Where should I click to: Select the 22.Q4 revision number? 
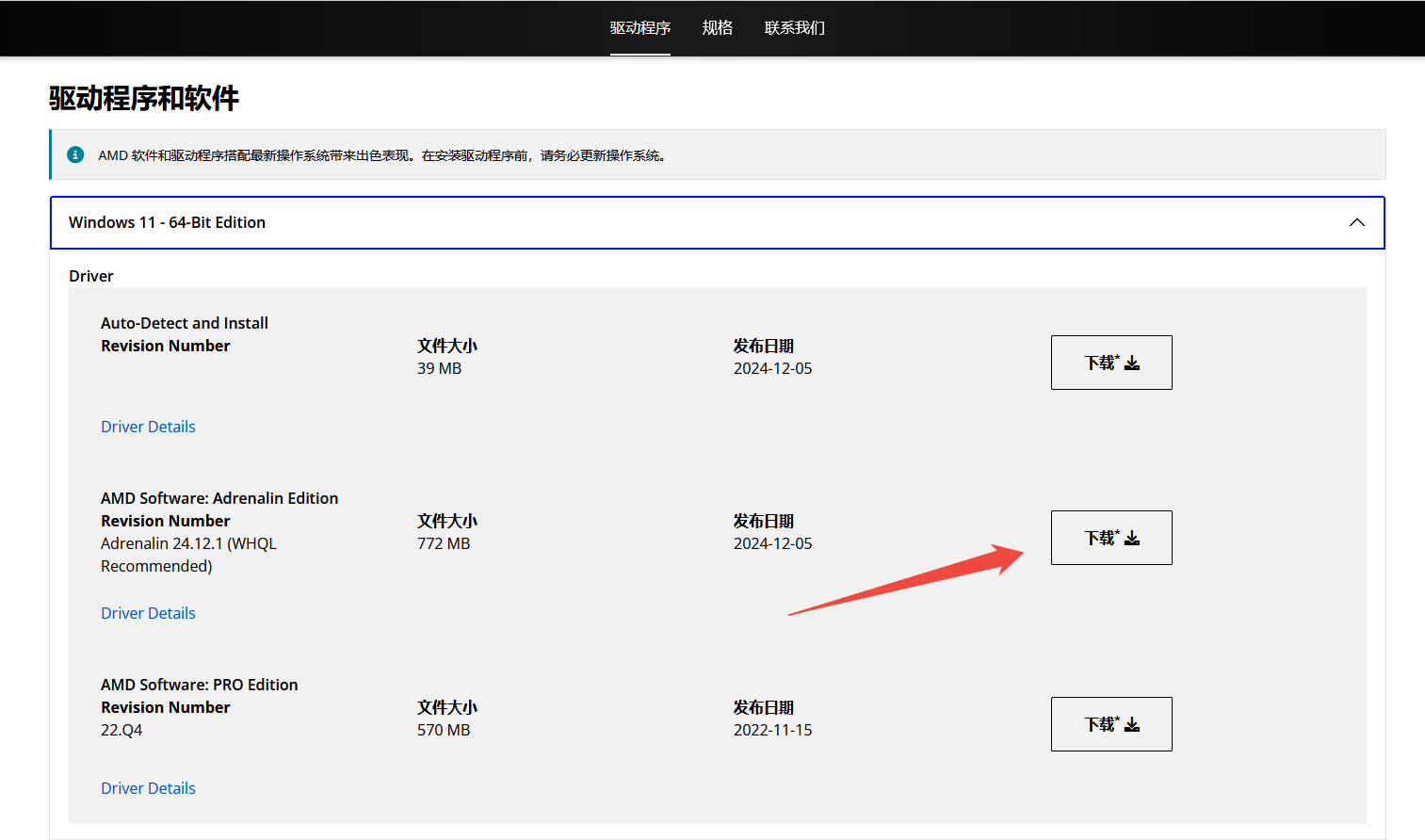(x=121, y=730)
